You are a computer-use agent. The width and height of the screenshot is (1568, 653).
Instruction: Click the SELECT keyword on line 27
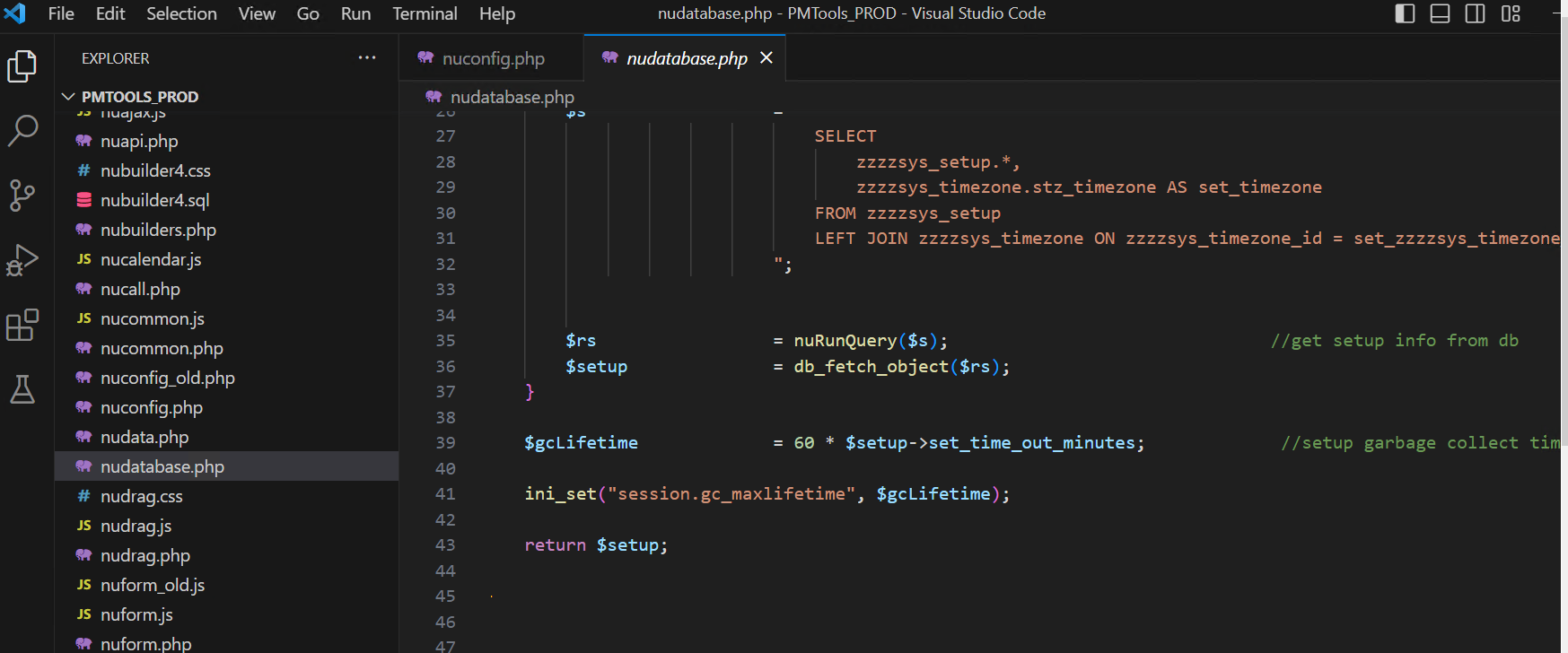coord(845,136)
